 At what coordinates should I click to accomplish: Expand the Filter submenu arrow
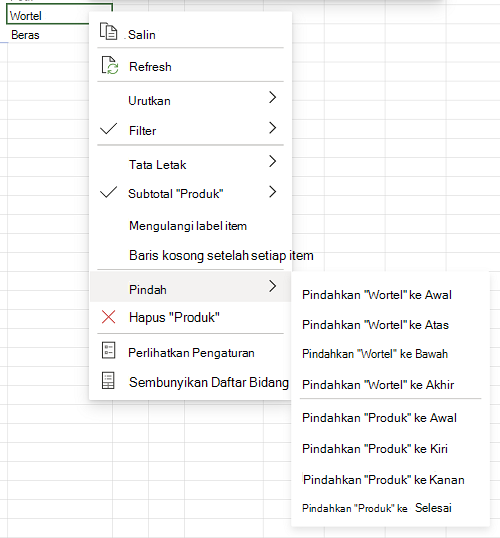click(272, 128)
